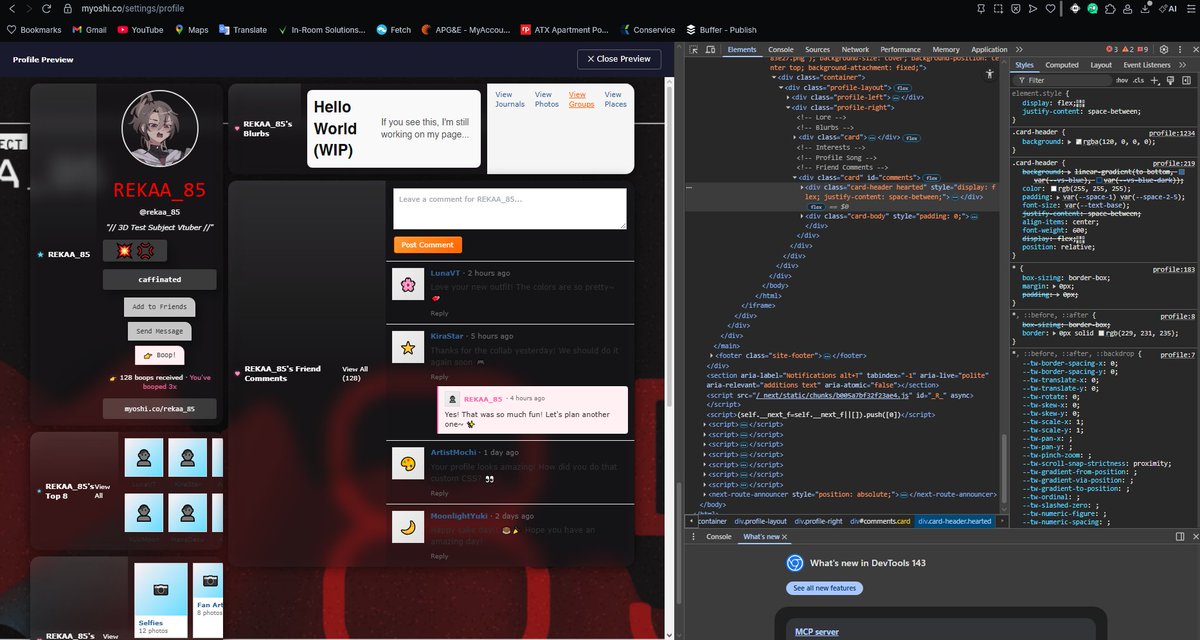Collapse the container div node
Image resolution: width=1200 pixels, height=640 pixels.
click(773, 77)
